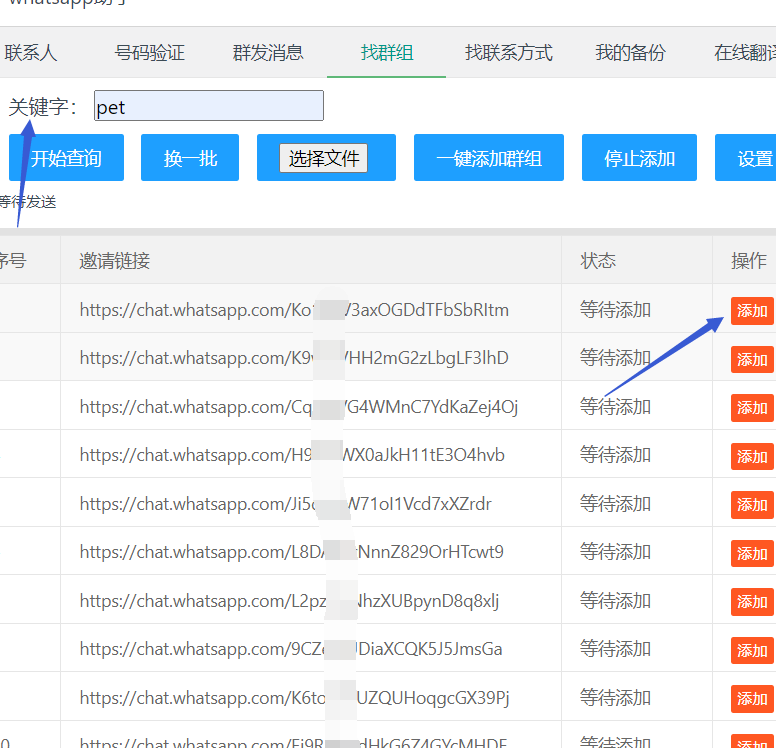
Task: Open the 群发消息 tab
Action: point(268,52)
